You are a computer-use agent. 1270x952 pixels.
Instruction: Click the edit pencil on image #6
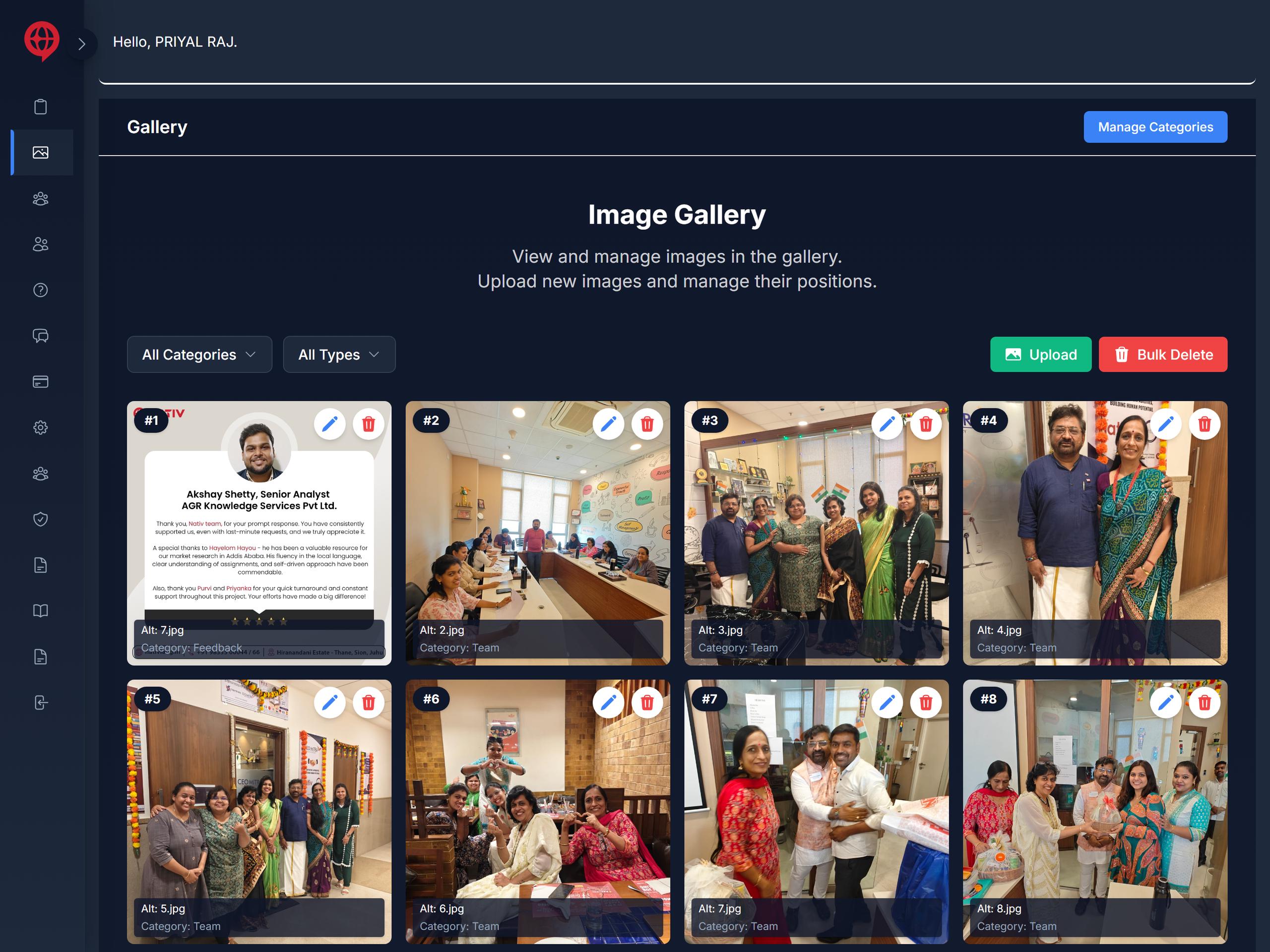click(x=608, y=703)
